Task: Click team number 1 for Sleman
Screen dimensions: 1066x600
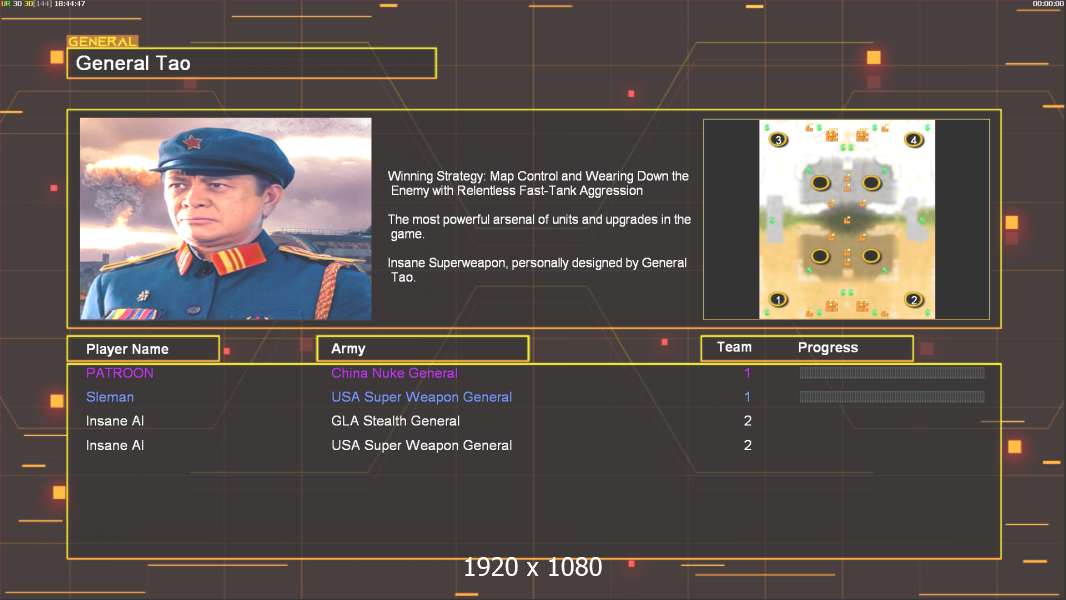Action: pyautogui.click(x=747, y=397)
